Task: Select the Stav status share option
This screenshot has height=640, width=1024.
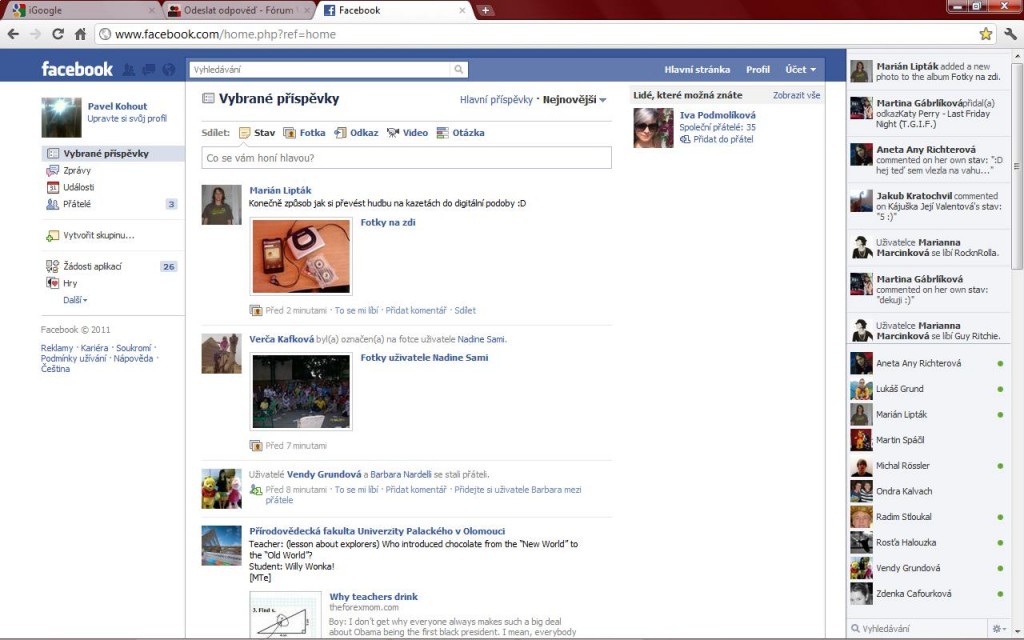Action: click(x=257, y=133)
